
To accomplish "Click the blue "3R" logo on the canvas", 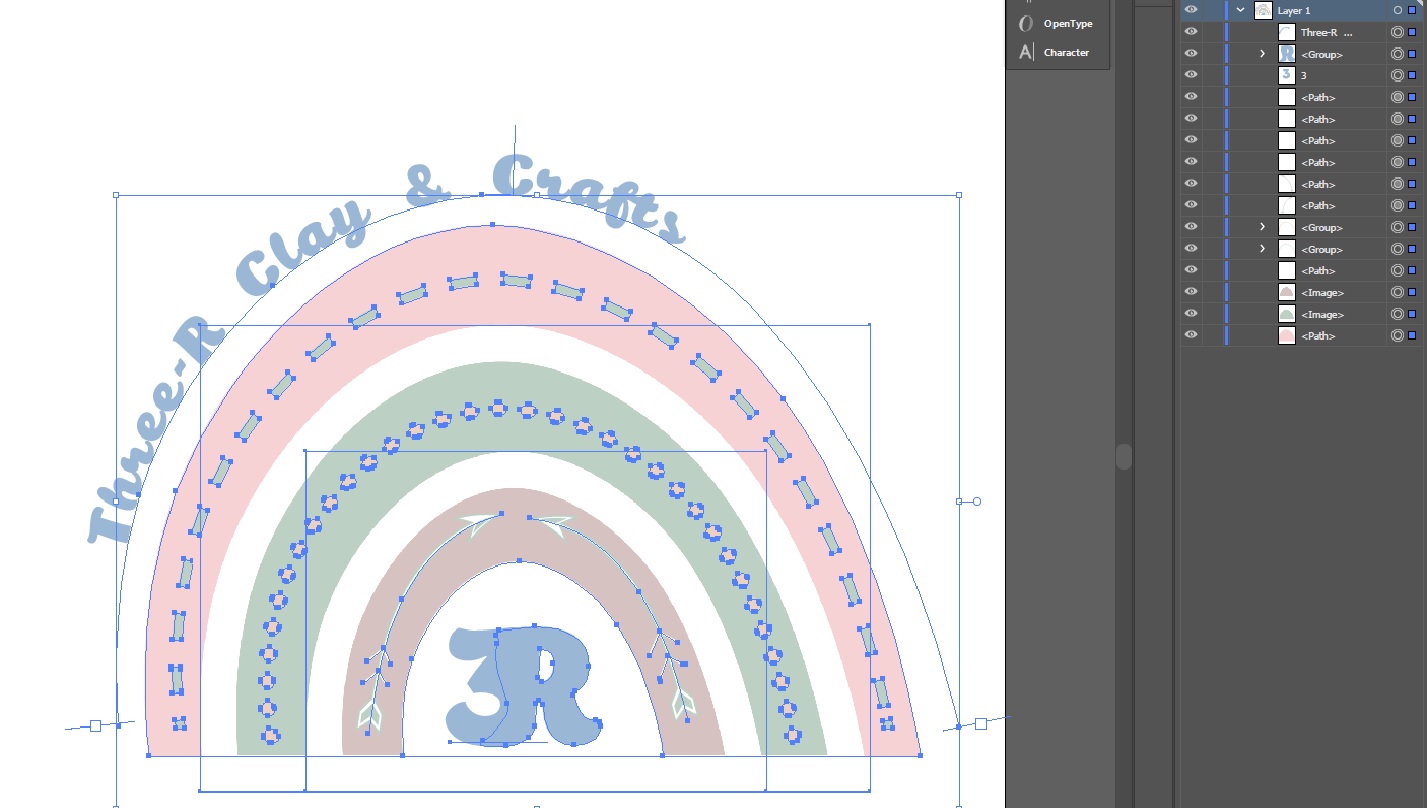I will [x=526, y=686].
